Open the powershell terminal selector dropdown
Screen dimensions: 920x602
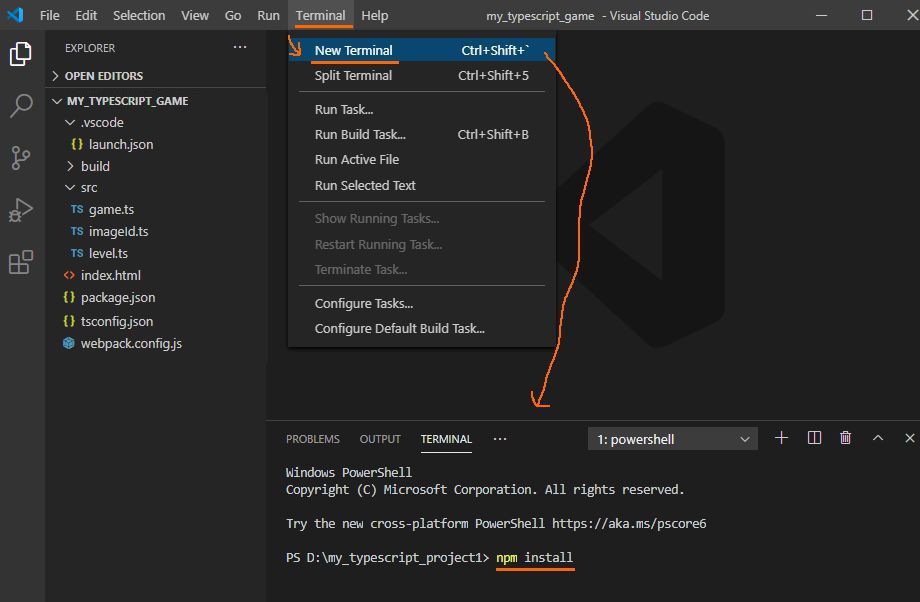tap(673, 439)
